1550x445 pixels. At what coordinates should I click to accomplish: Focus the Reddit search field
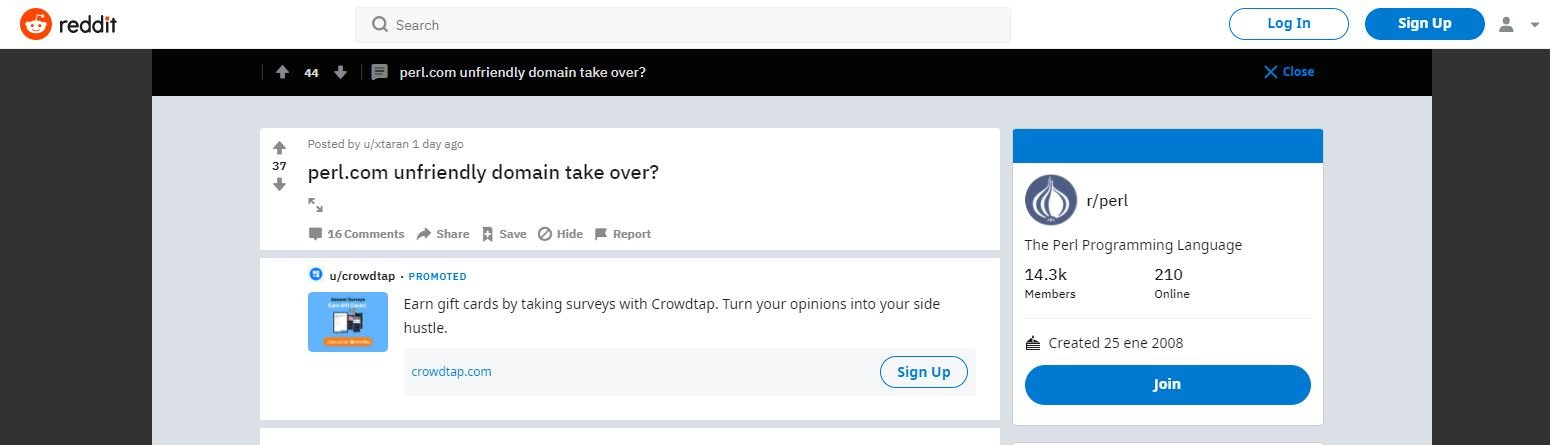(x=682, y=25)
